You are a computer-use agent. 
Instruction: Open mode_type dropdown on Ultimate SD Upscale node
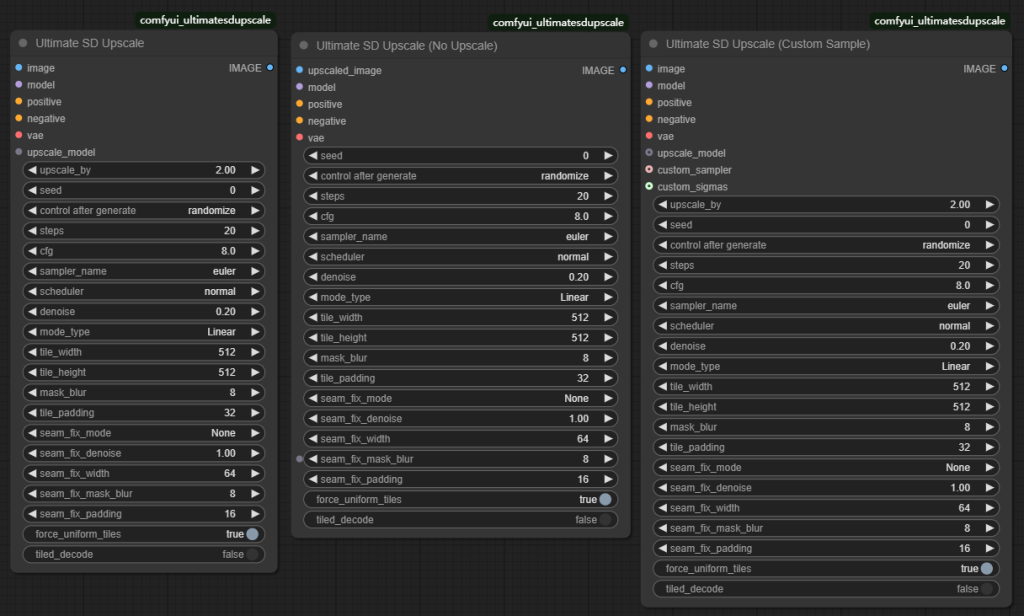[144, 332]
